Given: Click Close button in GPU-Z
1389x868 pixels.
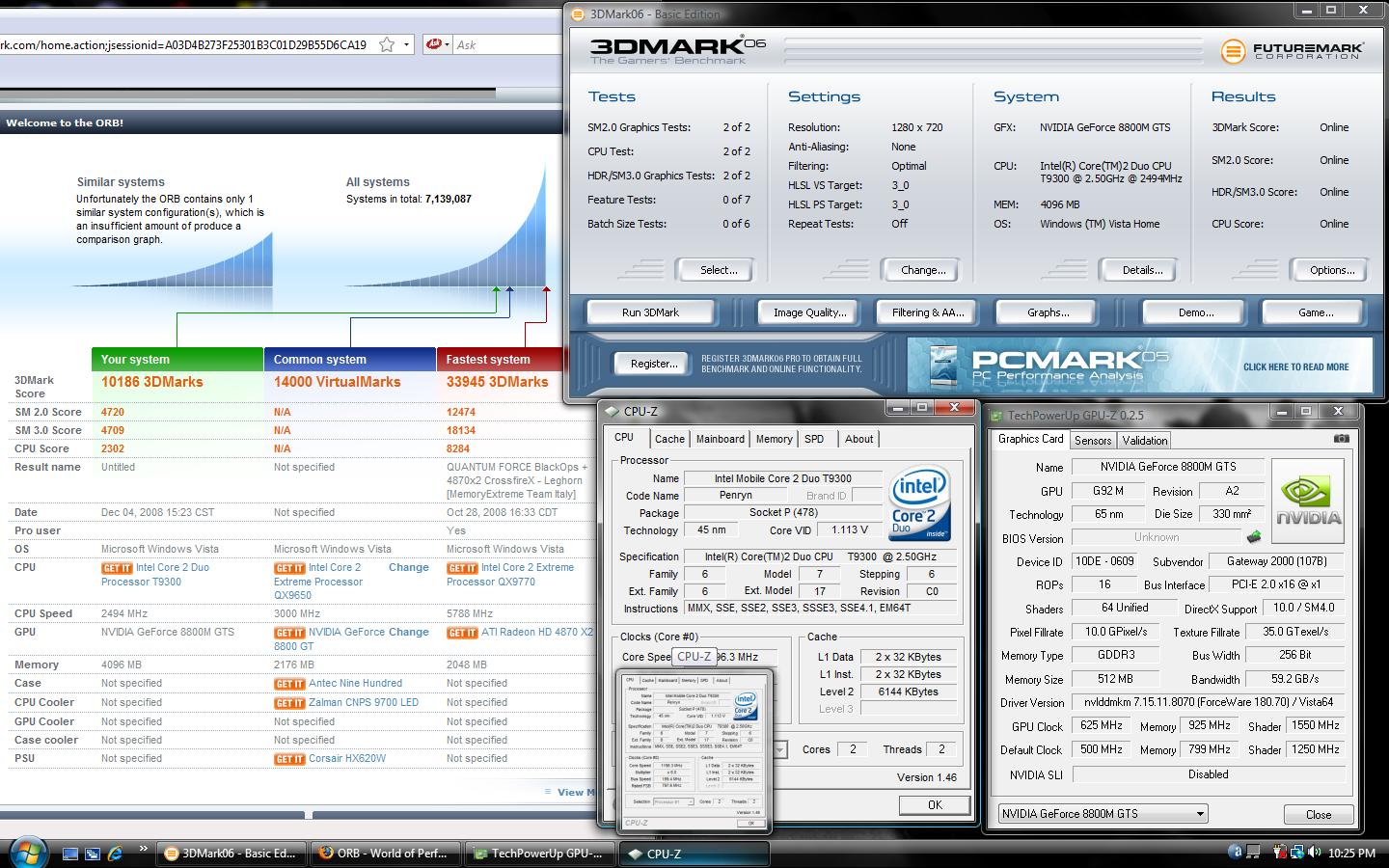Looking at the screenshot, I should pos(1319,815).
